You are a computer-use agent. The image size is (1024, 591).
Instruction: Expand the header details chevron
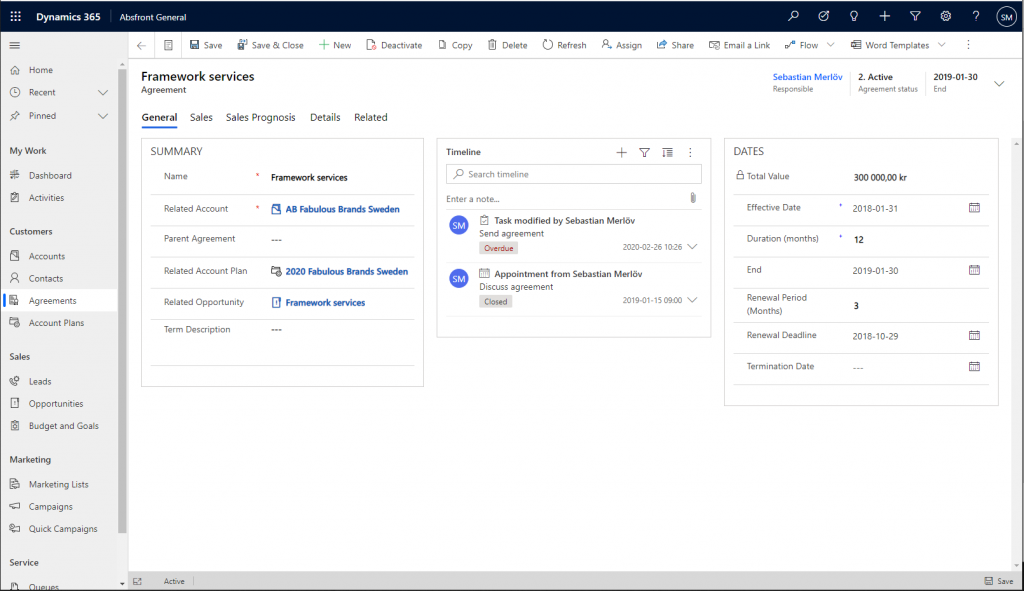[x=999, y=84]
